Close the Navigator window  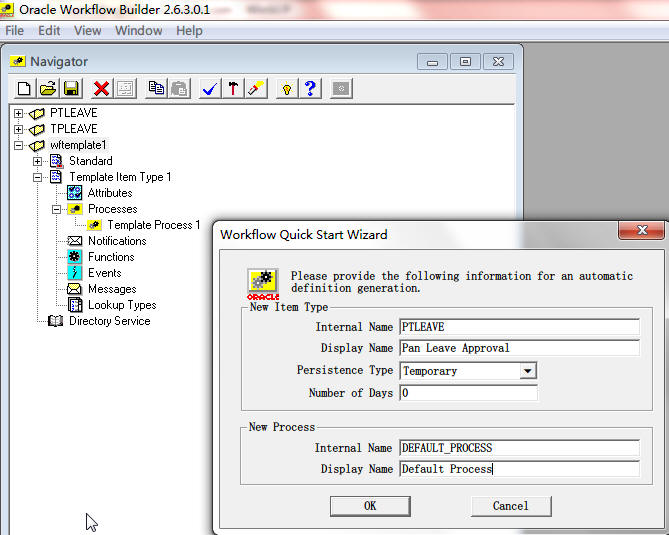pos(498,62)
